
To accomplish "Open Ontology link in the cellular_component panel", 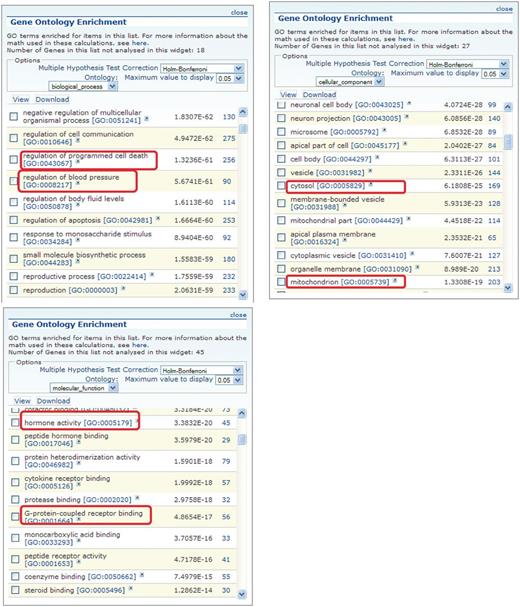I will (367, 73).
